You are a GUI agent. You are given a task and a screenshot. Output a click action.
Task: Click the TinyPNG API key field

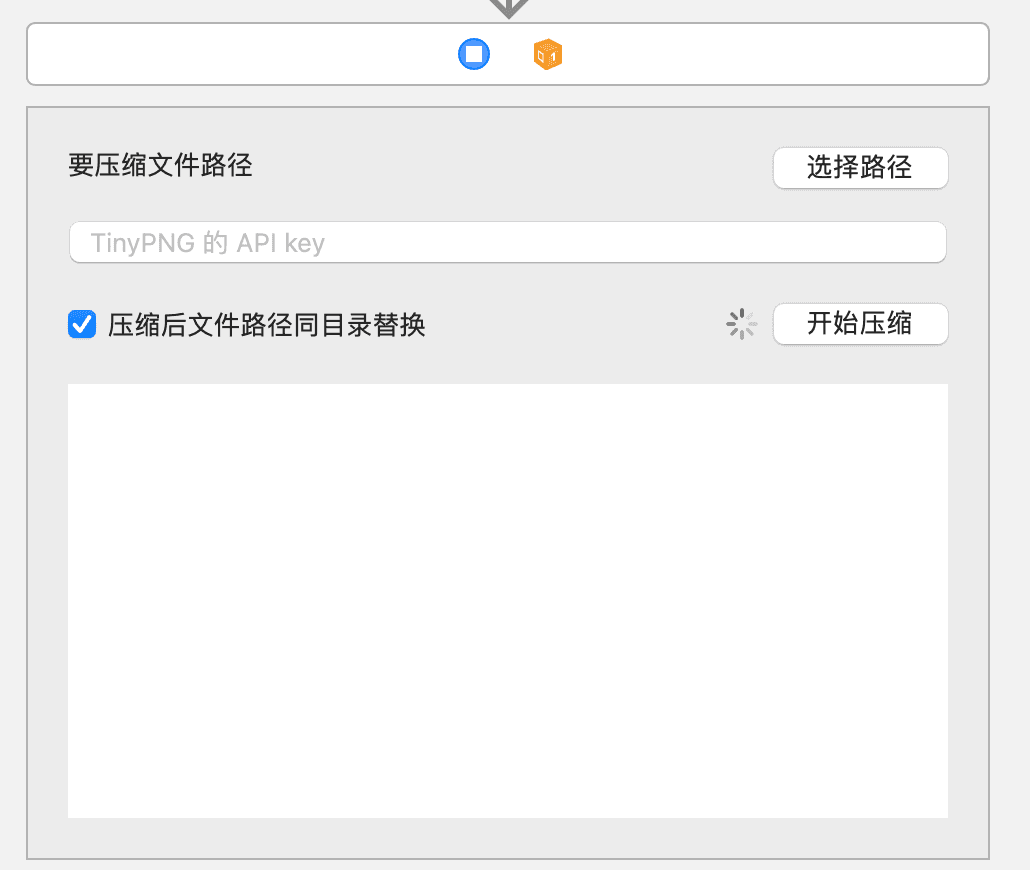pos(507,242)
